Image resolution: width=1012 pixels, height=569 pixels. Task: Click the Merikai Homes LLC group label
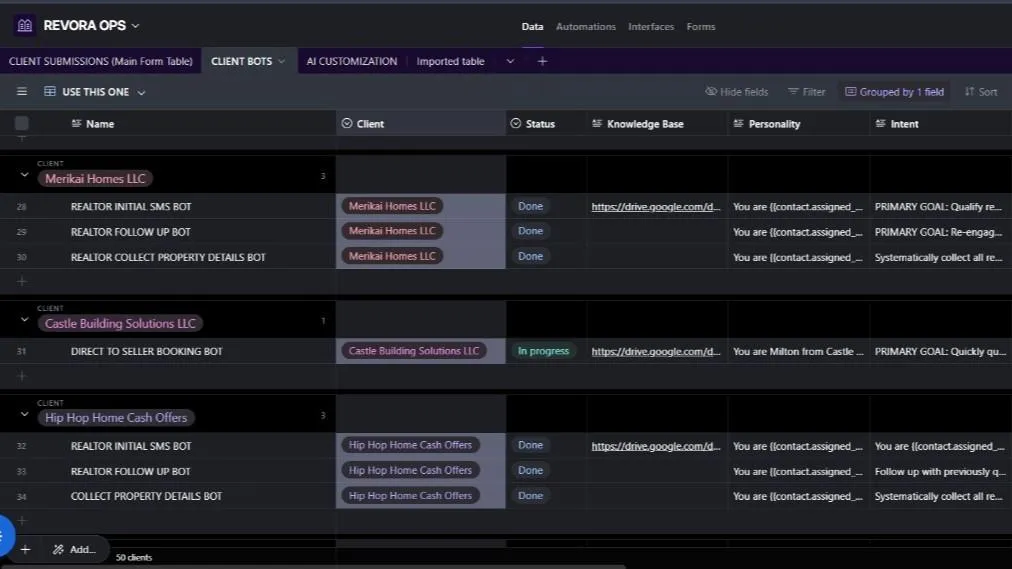click(x=96, y=179)
